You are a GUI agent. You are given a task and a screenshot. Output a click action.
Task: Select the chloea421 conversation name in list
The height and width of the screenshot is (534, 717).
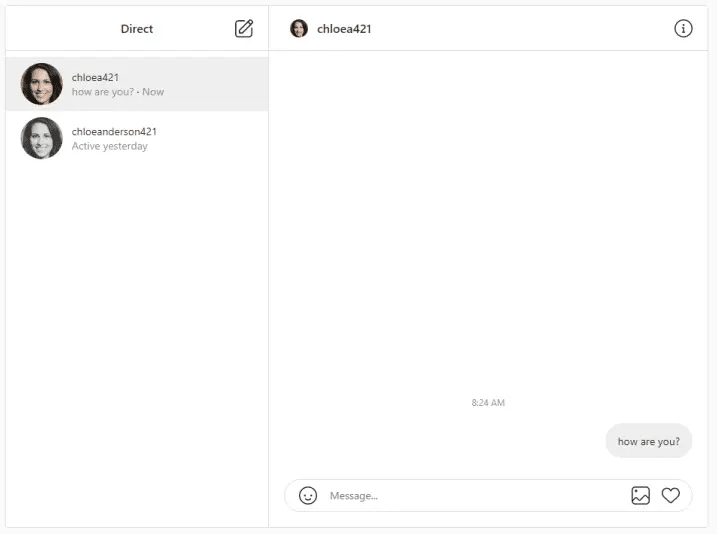tap(95, 77)
